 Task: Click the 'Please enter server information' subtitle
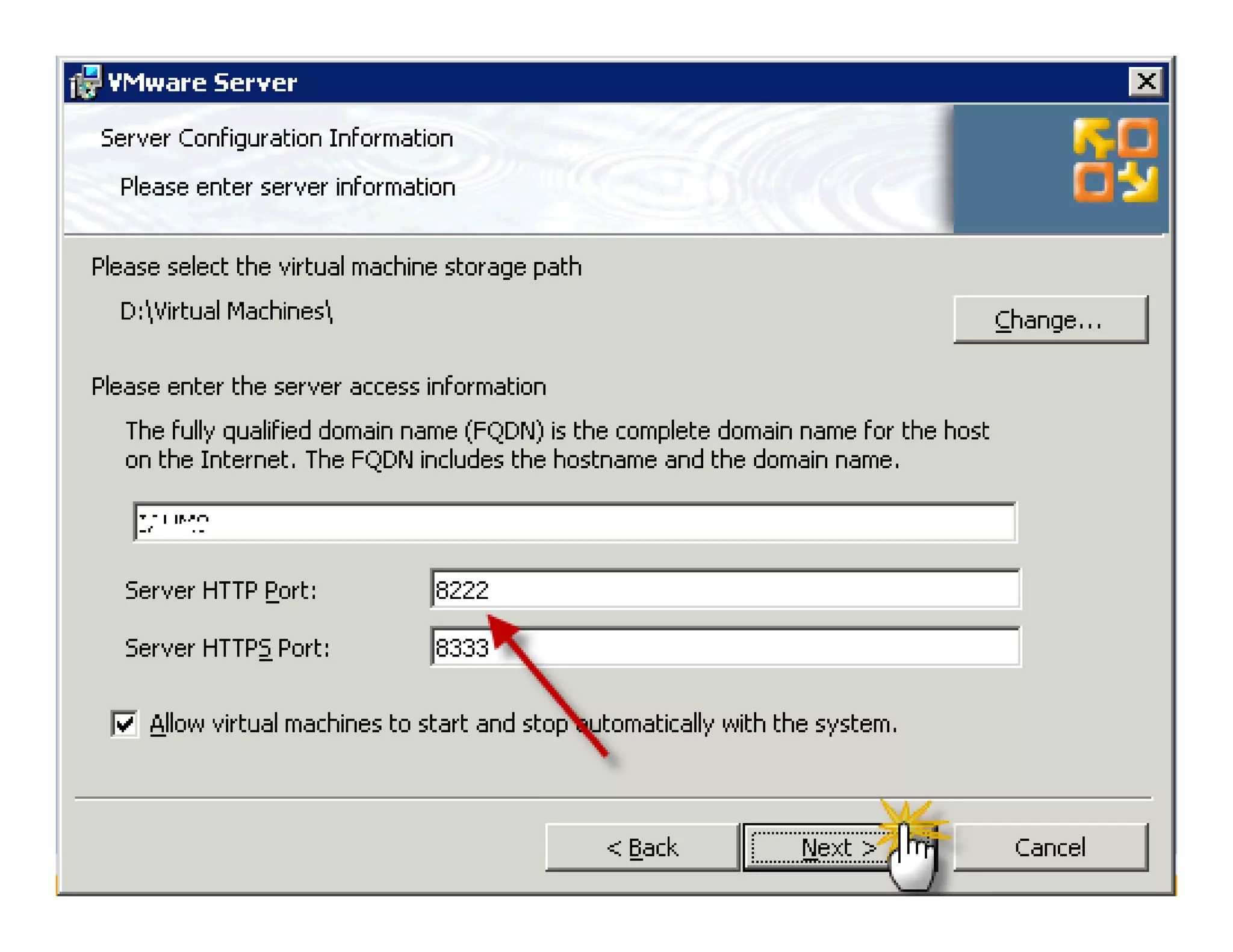click(x=288, y=187)
